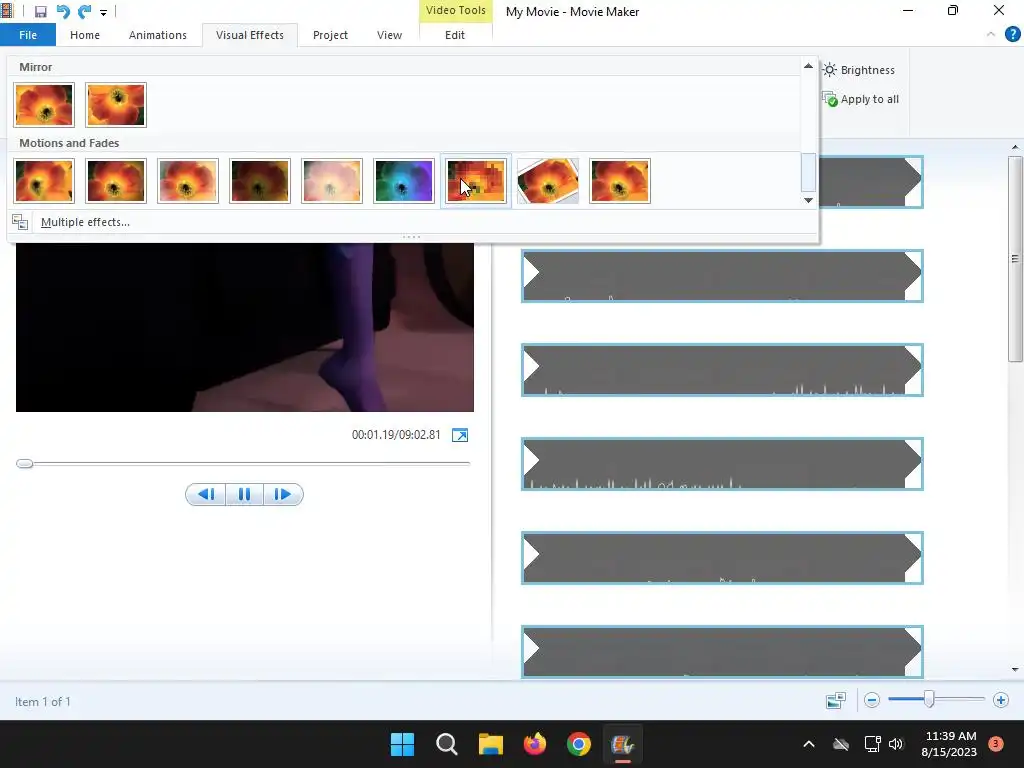This screenshot has height=768, width=1024.
Task: Click the Apply to all icon
Action: coord(829,99)
